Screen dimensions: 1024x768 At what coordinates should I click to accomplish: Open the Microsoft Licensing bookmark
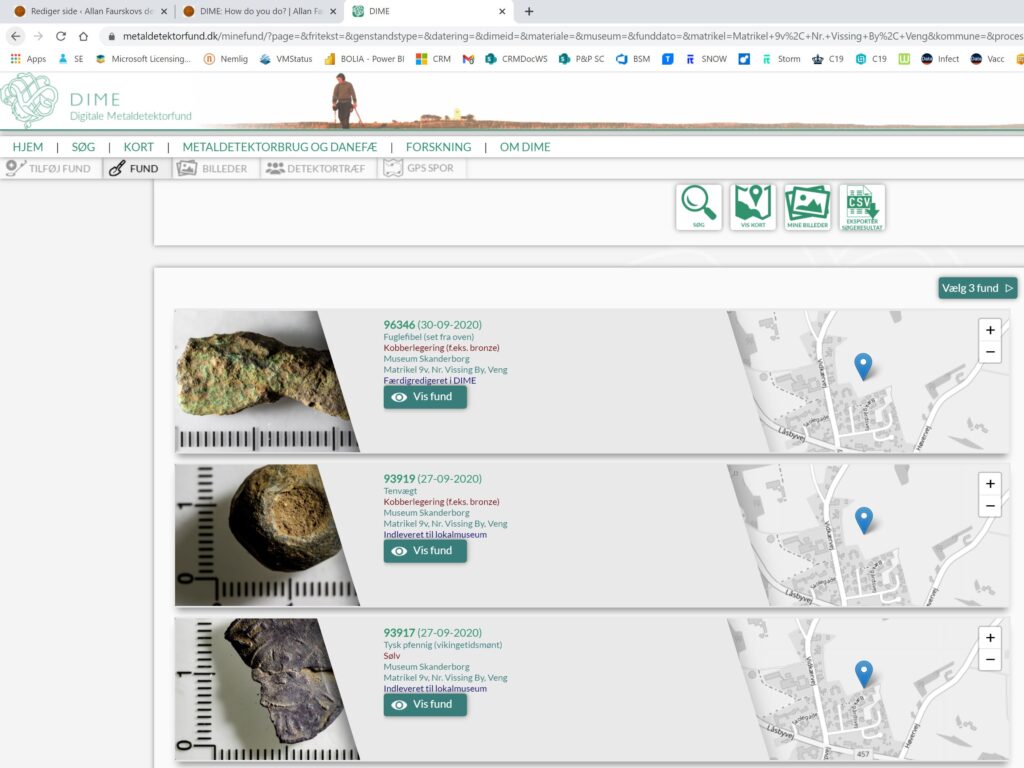[143, 59]
